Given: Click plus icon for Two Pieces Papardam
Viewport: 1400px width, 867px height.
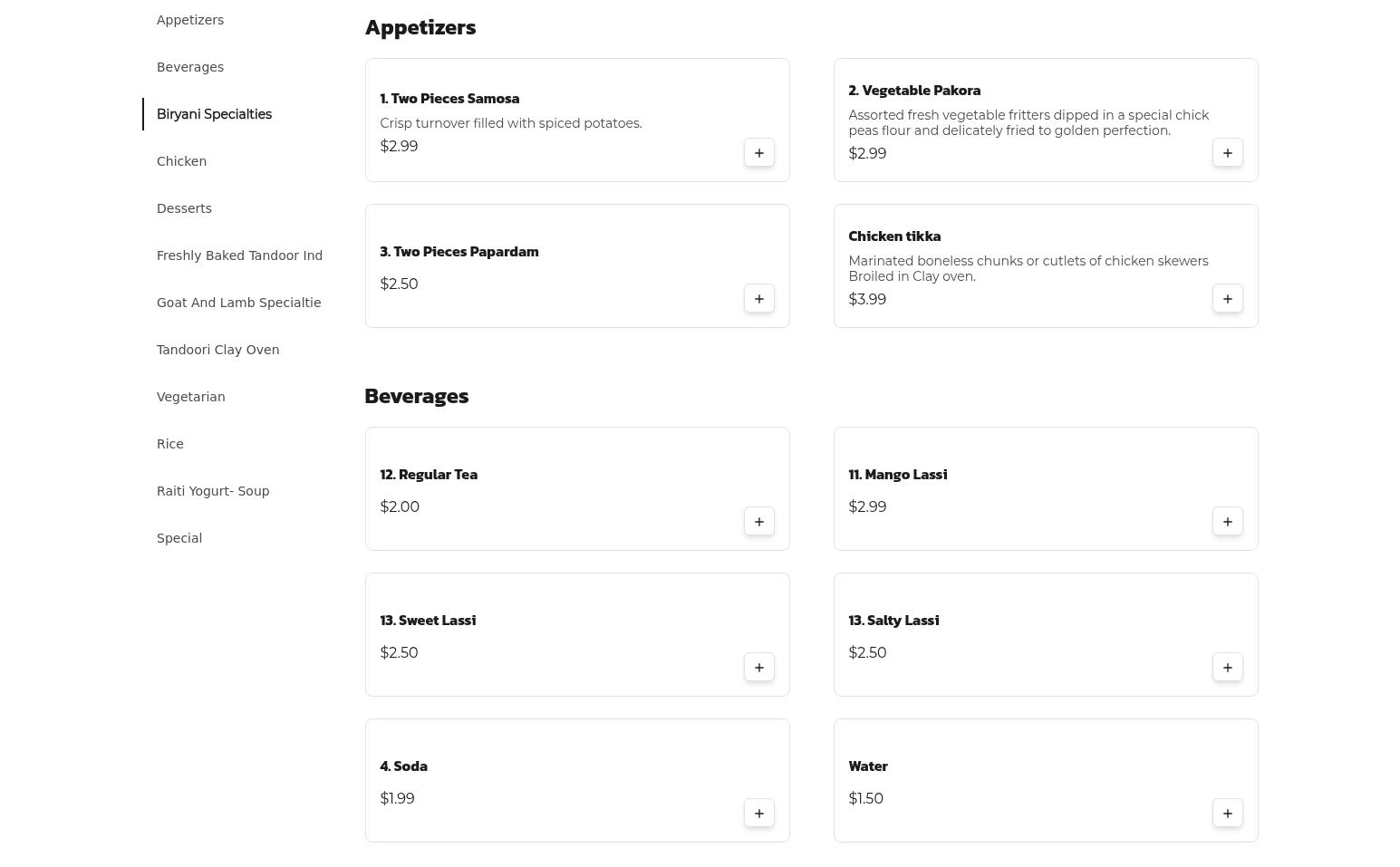Looking at the screenshot, I should (x=758, y=299).
